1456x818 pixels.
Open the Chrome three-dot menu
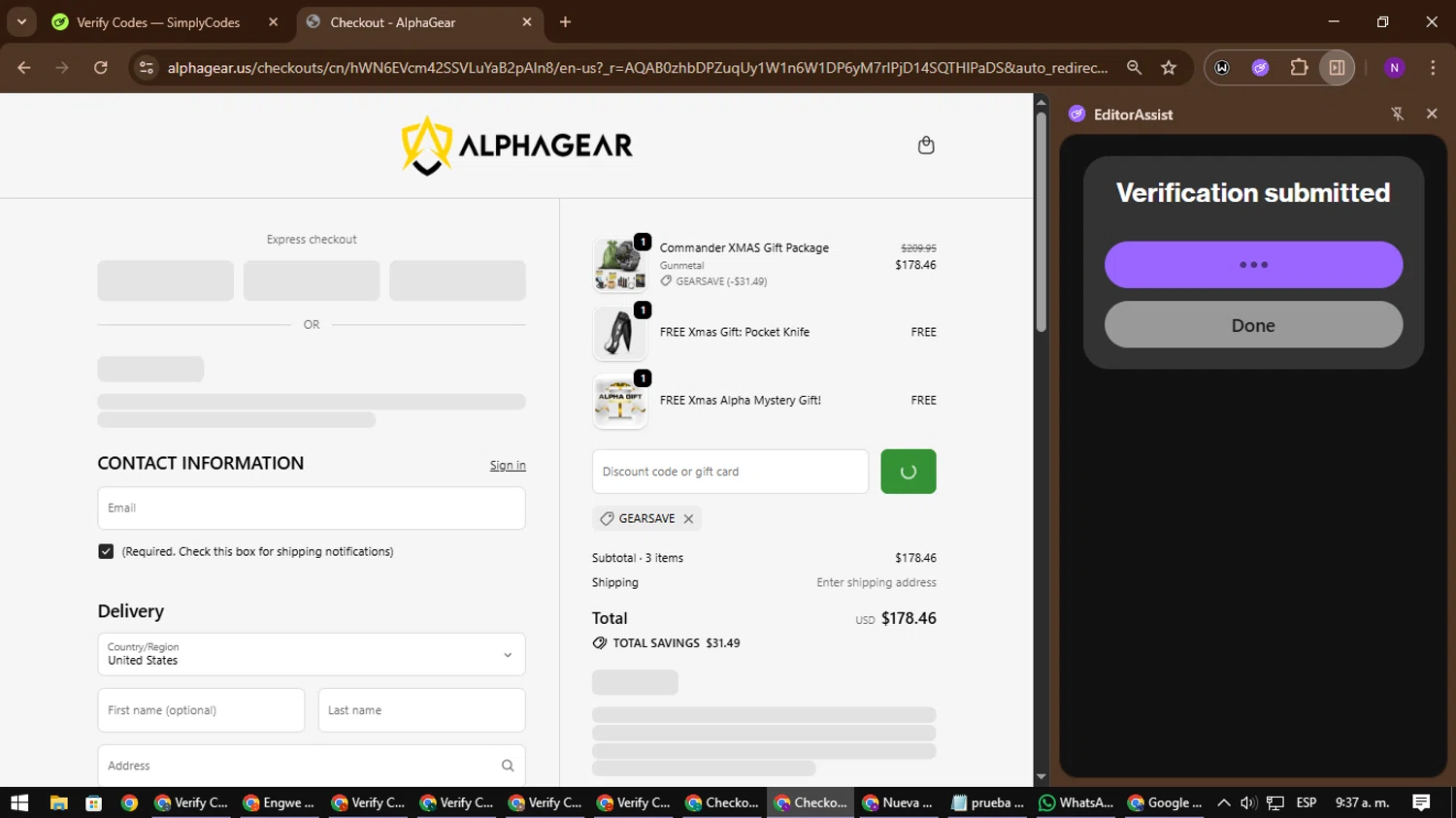(x=1433, y=68)
